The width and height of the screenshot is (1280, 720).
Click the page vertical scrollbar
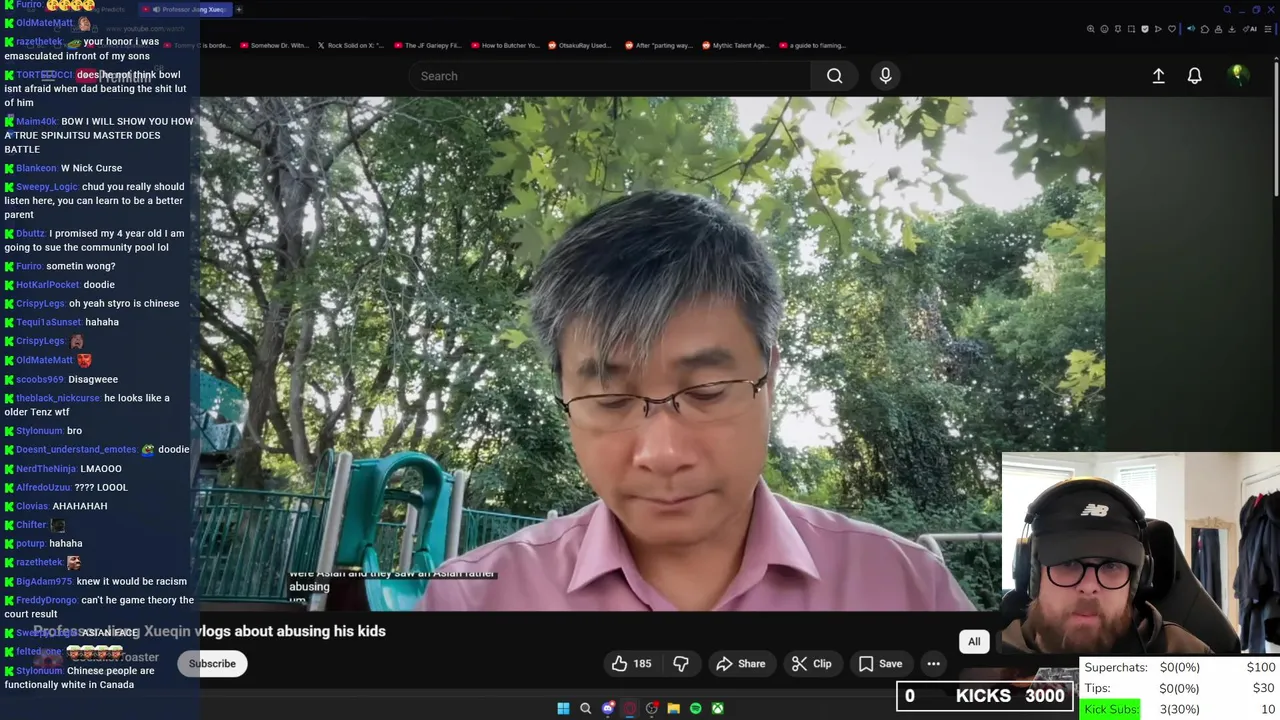[x=1276, y=130]
